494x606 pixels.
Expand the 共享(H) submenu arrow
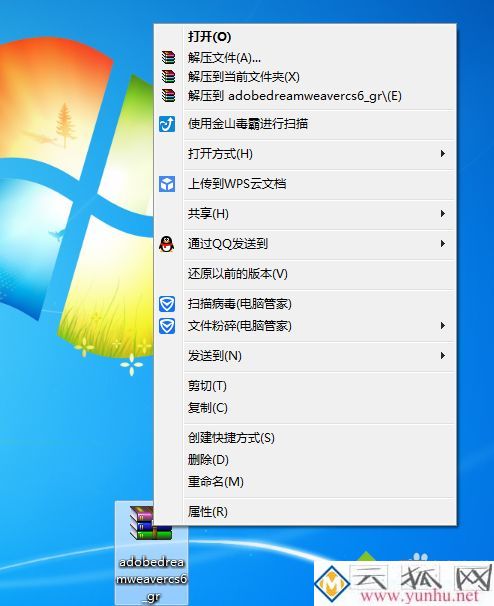pos(443,214)
